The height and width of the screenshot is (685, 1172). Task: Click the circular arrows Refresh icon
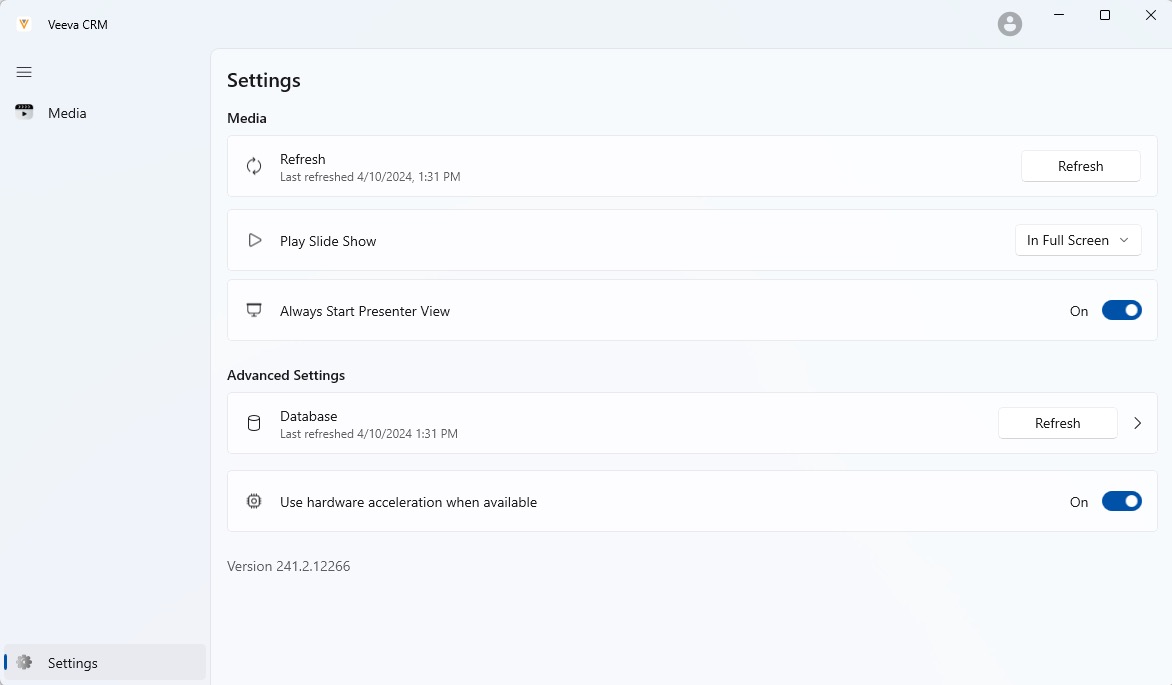coord(254,166)
